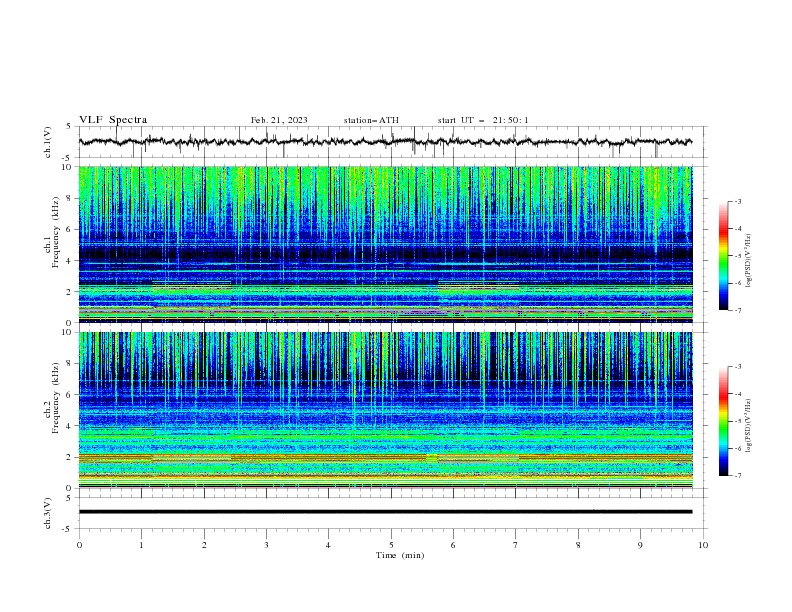This screenshot has width=792, height=612.
Task: Click the time axis tick label "5"
Action: [391, 545]
